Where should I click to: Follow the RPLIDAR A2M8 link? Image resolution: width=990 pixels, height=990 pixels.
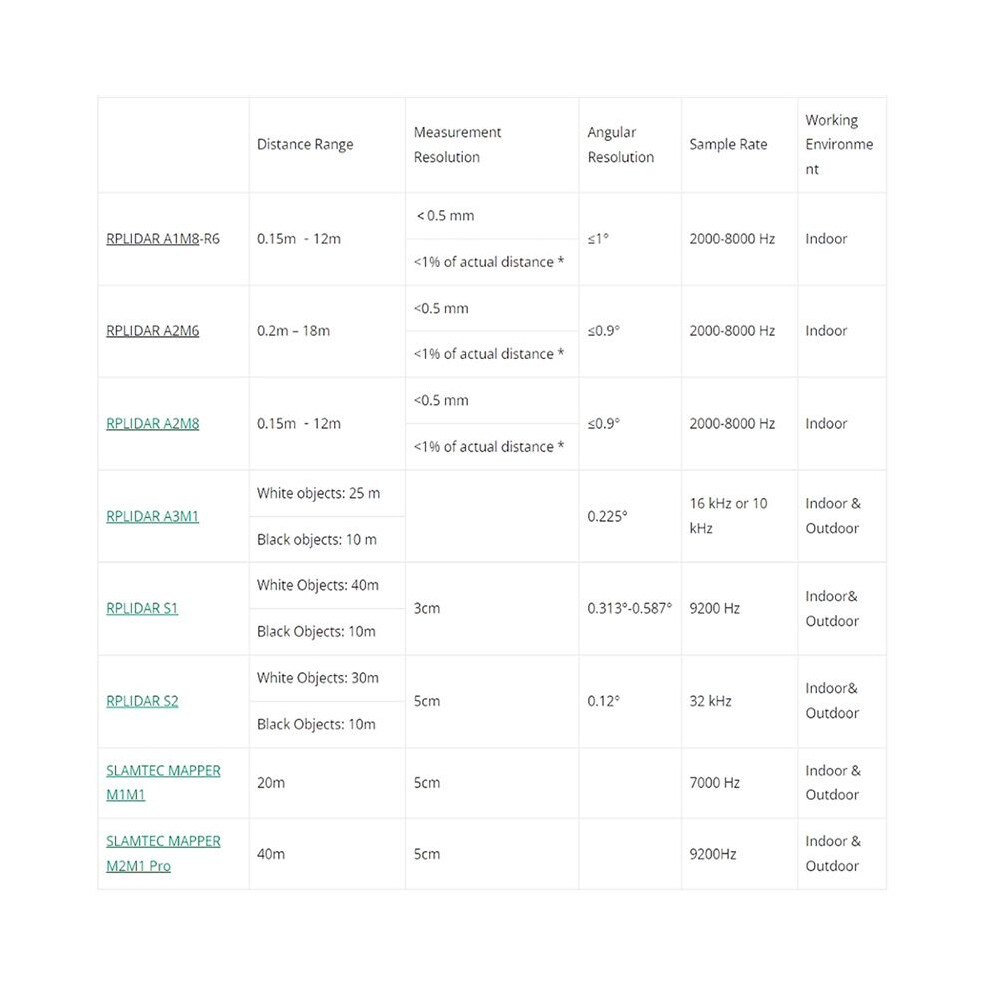coord(152,424)
